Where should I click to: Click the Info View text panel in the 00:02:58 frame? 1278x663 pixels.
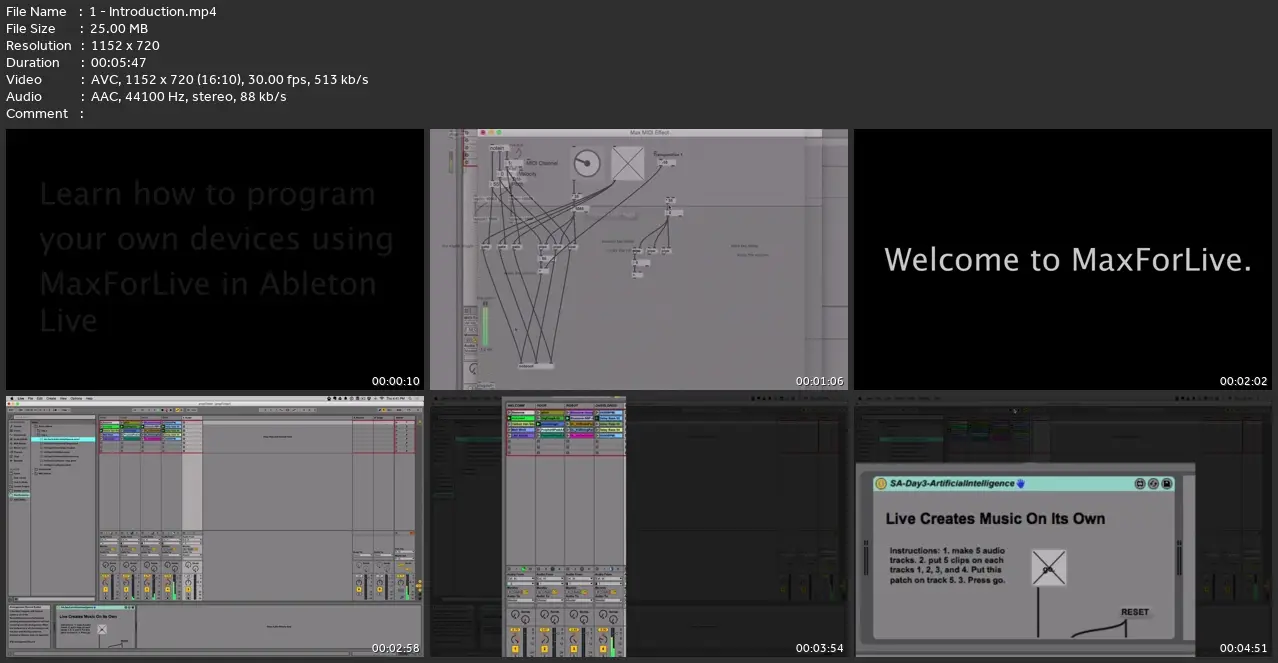(x=30, y=624)
